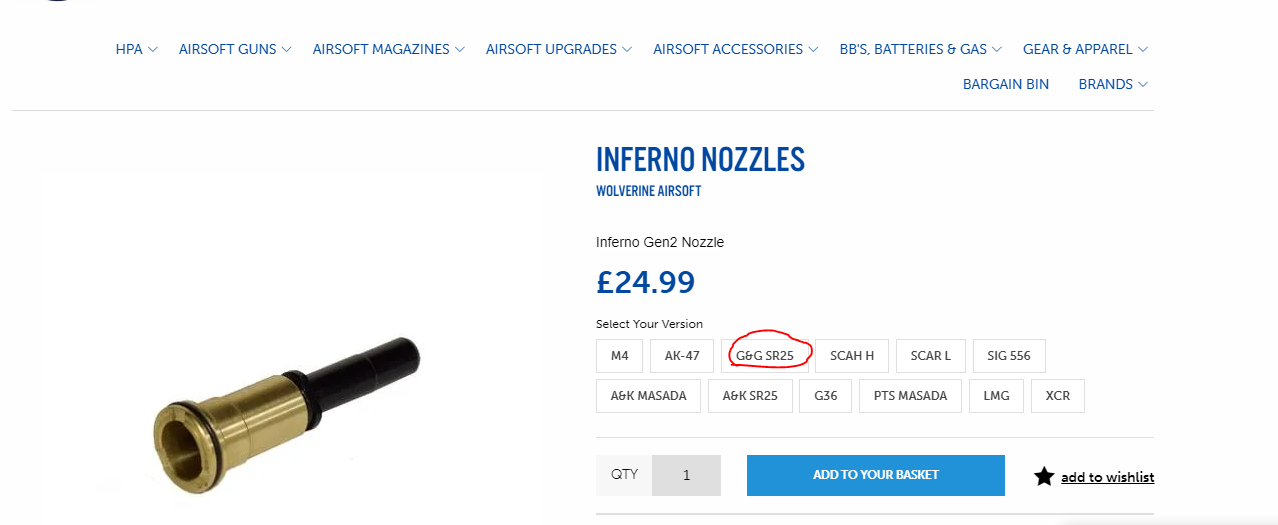Viewport: 1278px width, 525px height.
Task: Click the add to wishlist link
Action: pos(1107,477)
